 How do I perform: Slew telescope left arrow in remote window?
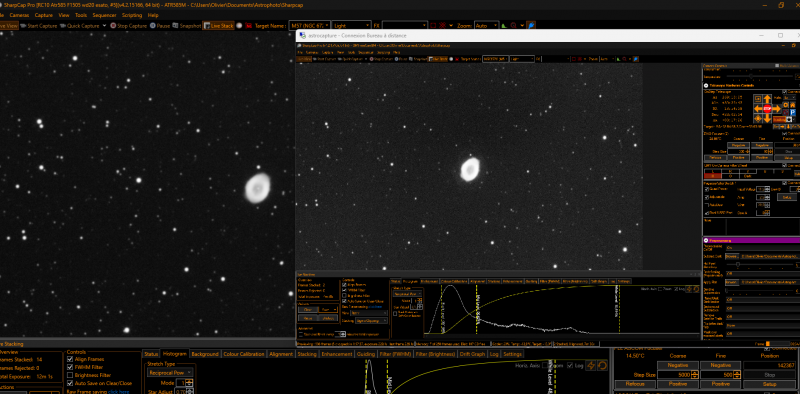click(758, 109)
